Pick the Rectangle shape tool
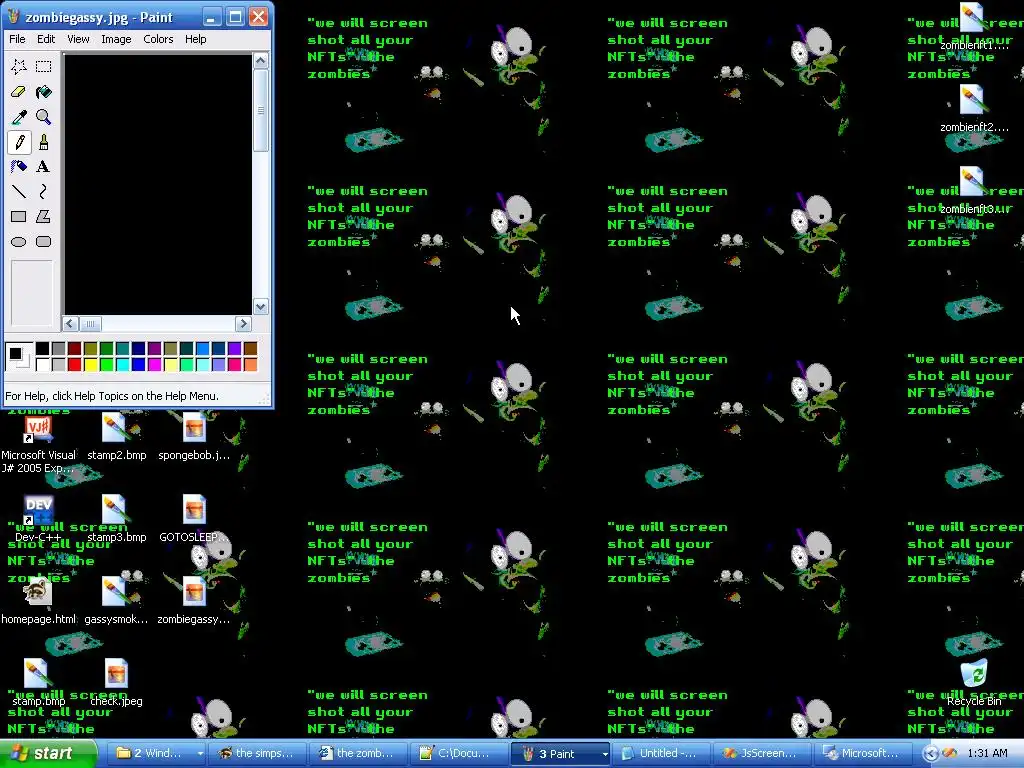Viewport: 1024px width, 768px height. coord(19,216)
